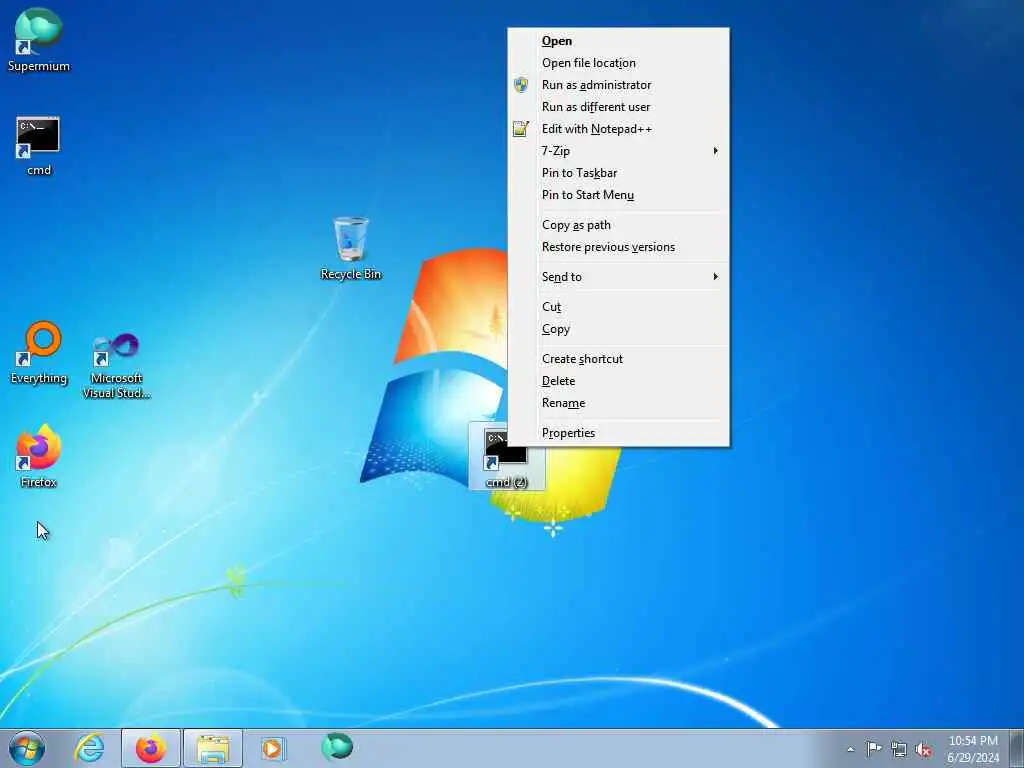The image size is (1024, 768).
Task: Open the network status tray icon
Action: point(899,749)
